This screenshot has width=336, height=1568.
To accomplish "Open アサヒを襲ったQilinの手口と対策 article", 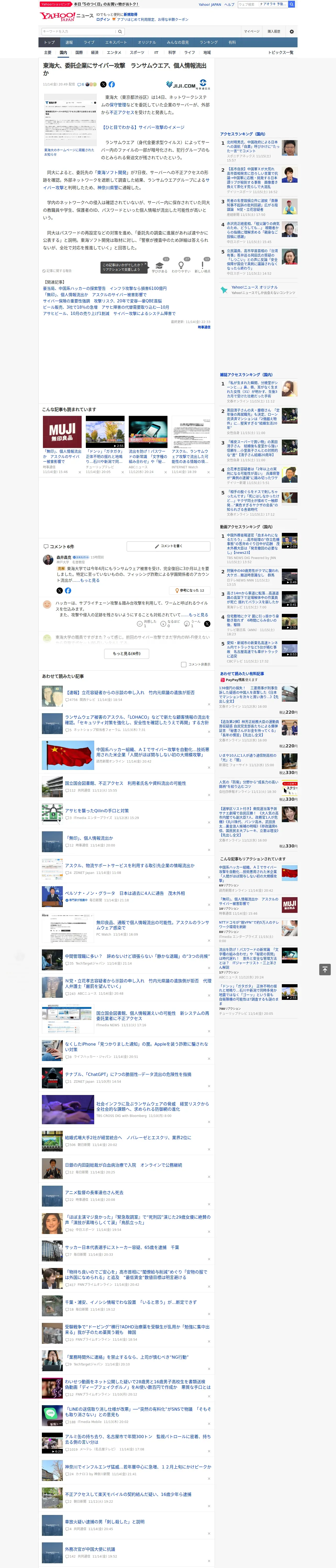I will tap(97, 810).
